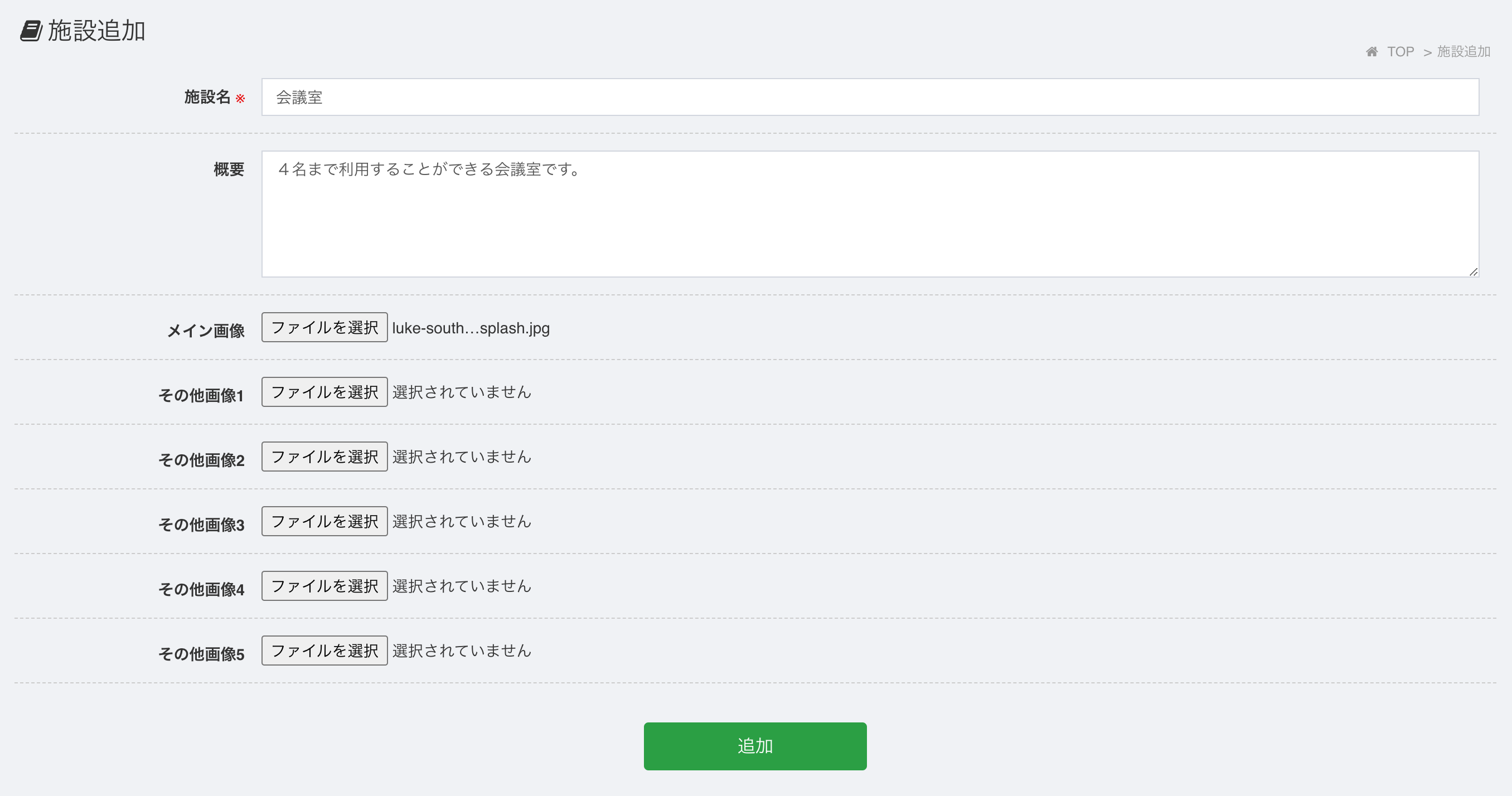Viewport: 1512px width, 796px height.
Task: Click 選択されていません next to その他画像5
Action: (x=462, y=650)
